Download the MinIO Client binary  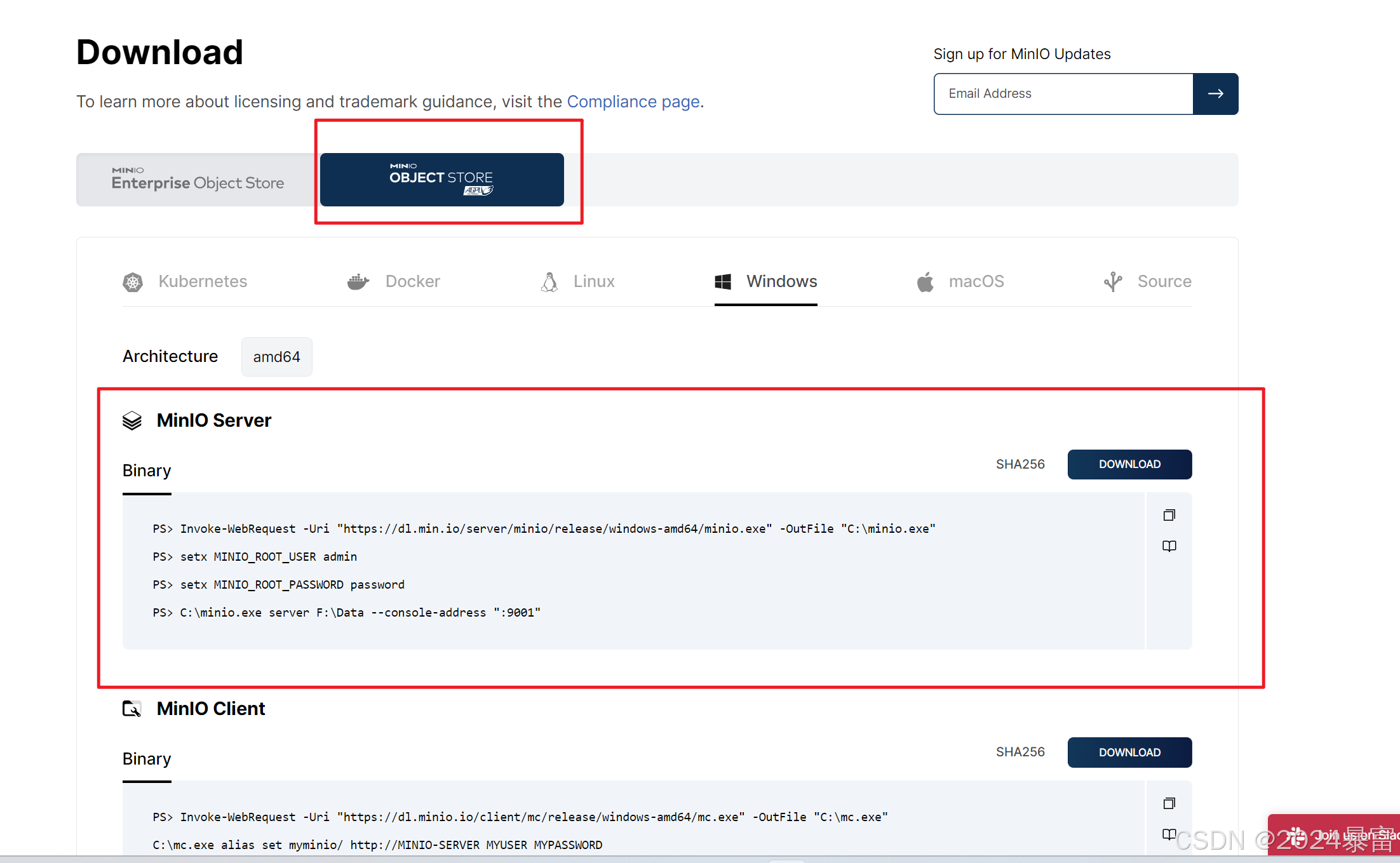(x=1129, y=753)
